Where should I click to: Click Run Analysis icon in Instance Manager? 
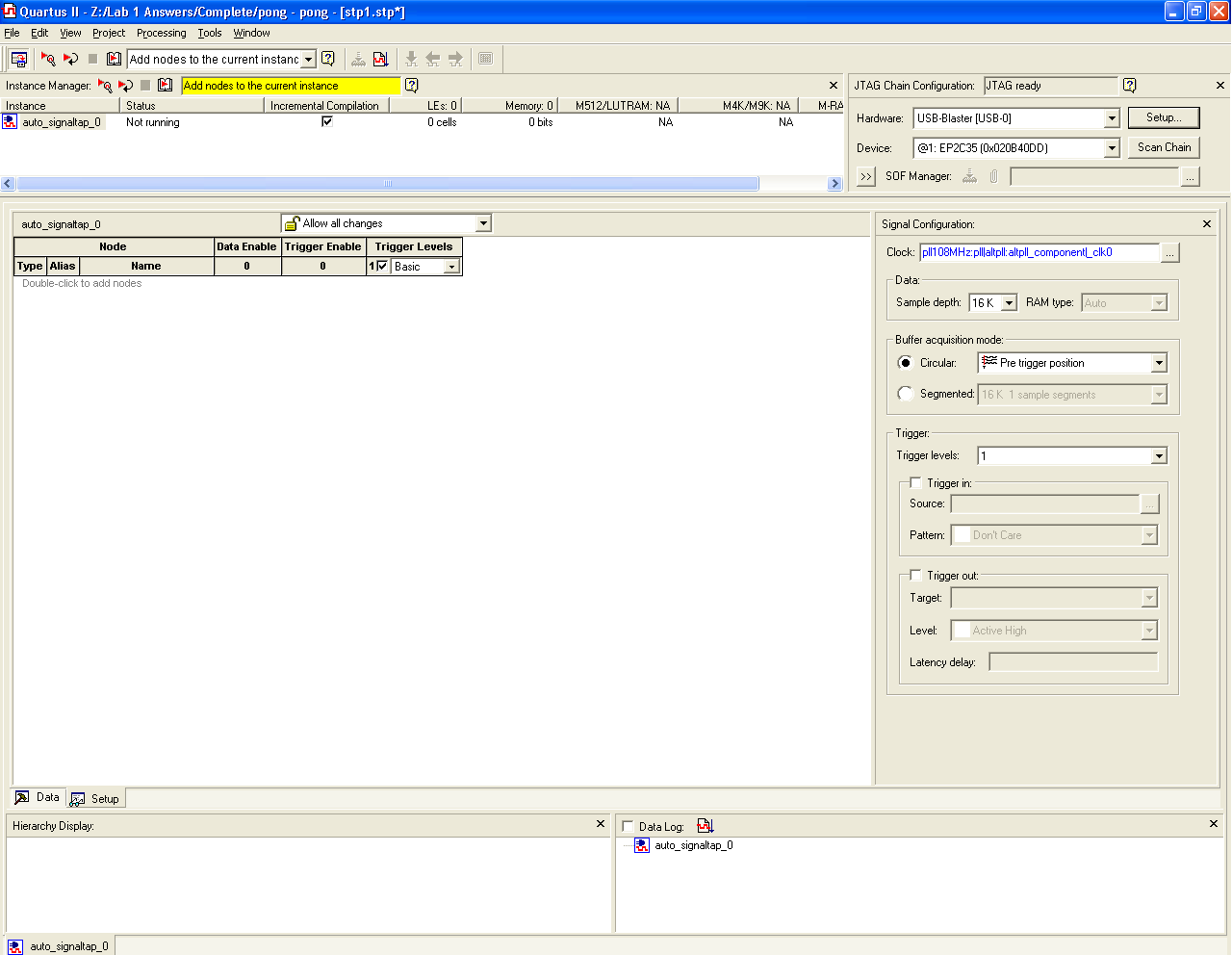pyautogui.click(x=105, y=86)
